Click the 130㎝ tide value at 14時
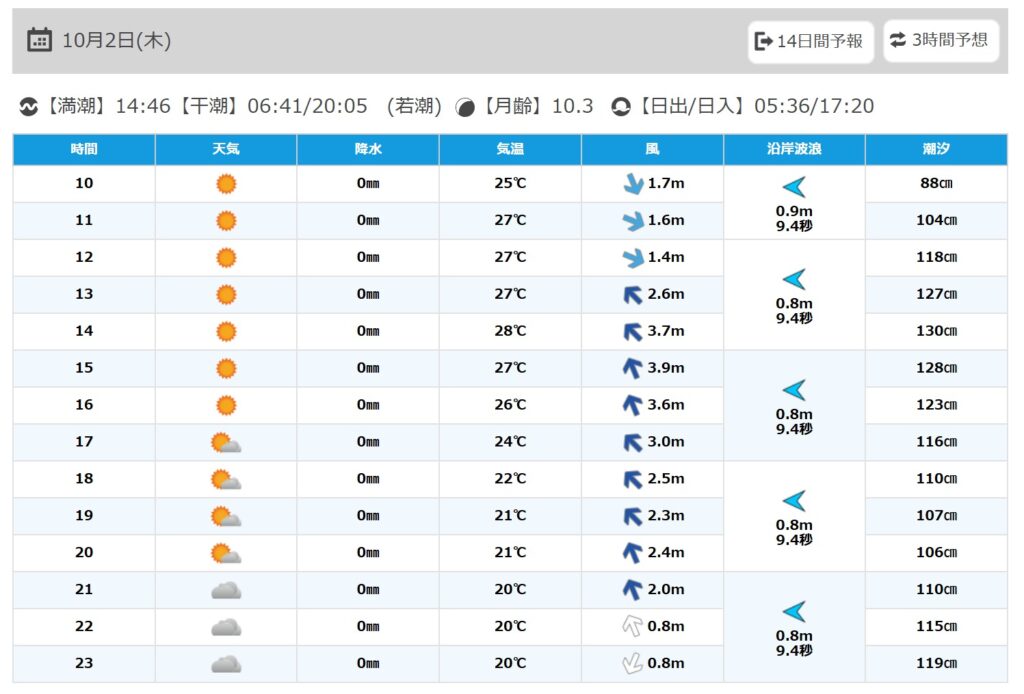The image size is (1024, 694). coord(936,331)
